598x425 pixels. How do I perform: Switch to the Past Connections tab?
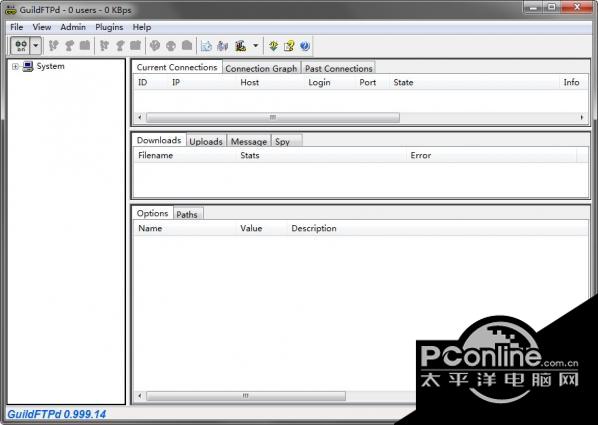[x=339, y=68]
